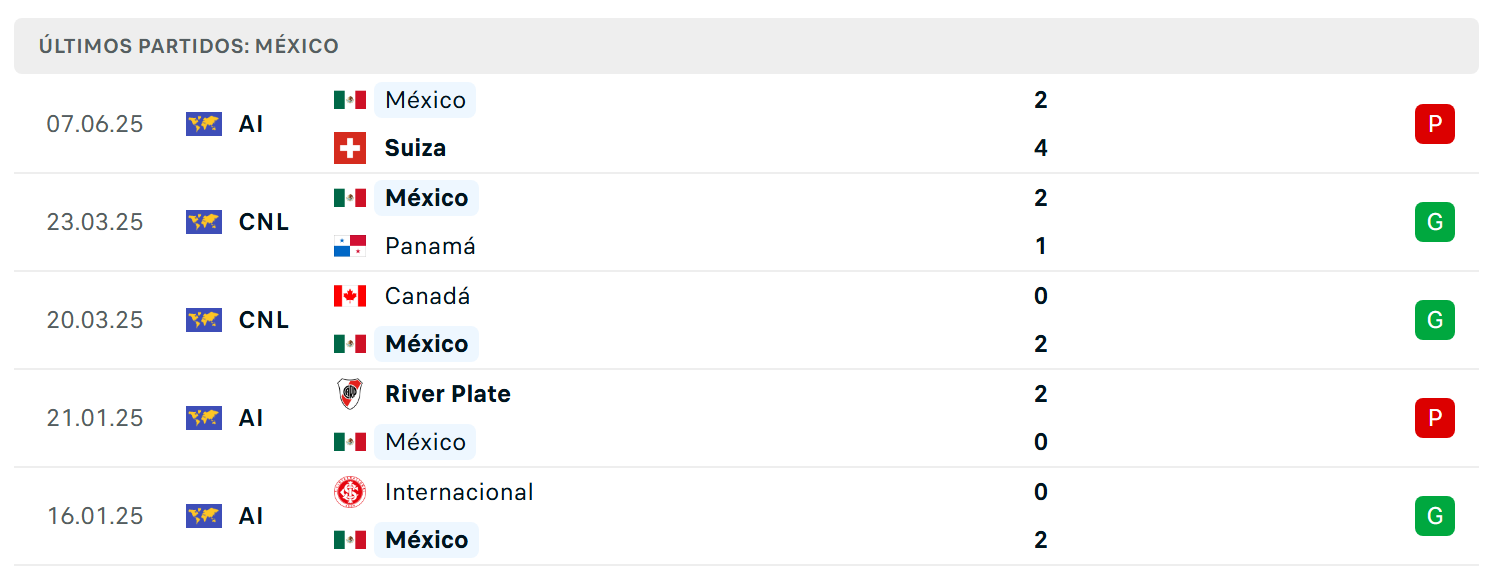Click the red P badge for the Suiza match
This screenshot has height=587, width=1495.
(x=1435, y=124)
